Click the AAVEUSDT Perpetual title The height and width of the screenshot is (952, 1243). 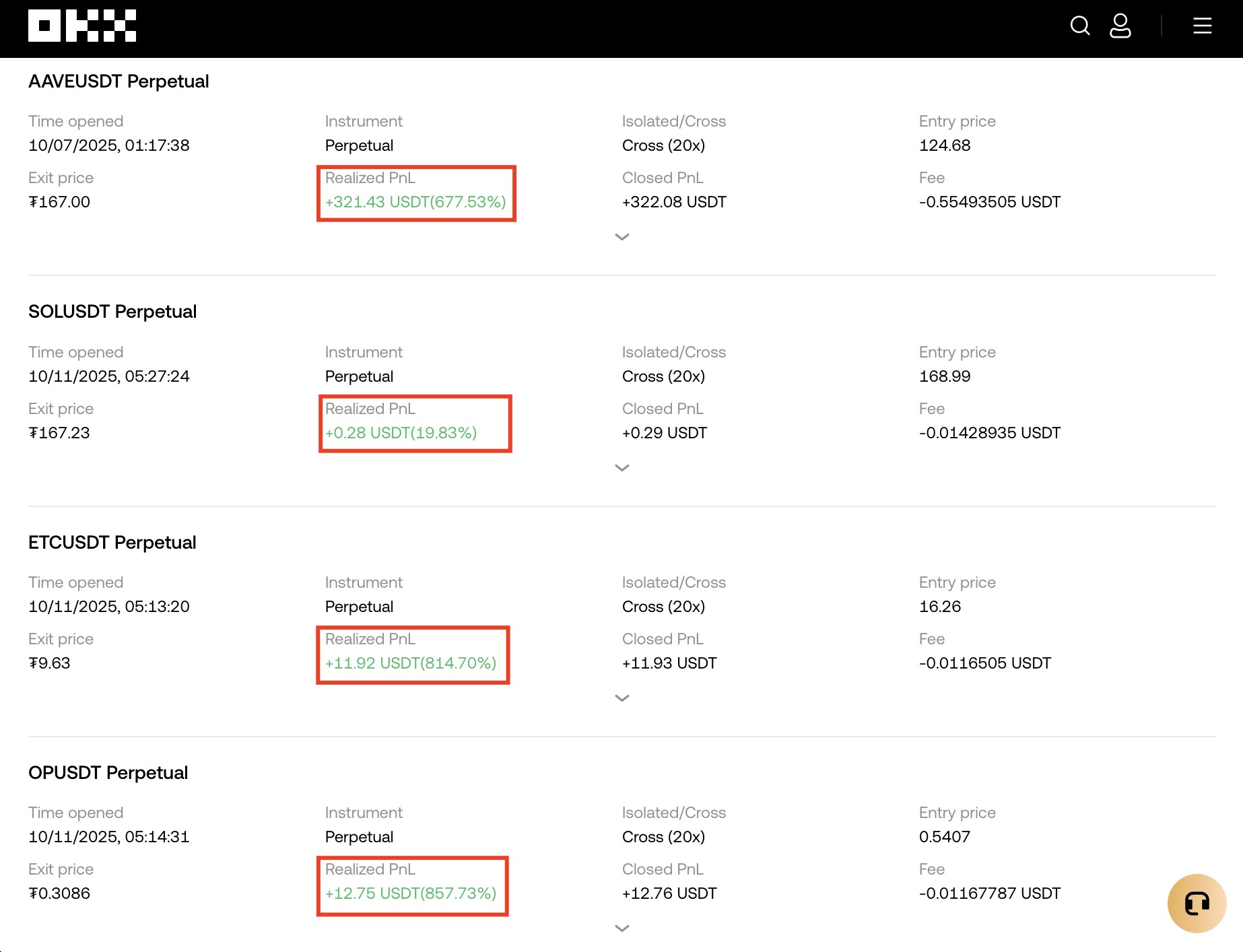[119, 81]
